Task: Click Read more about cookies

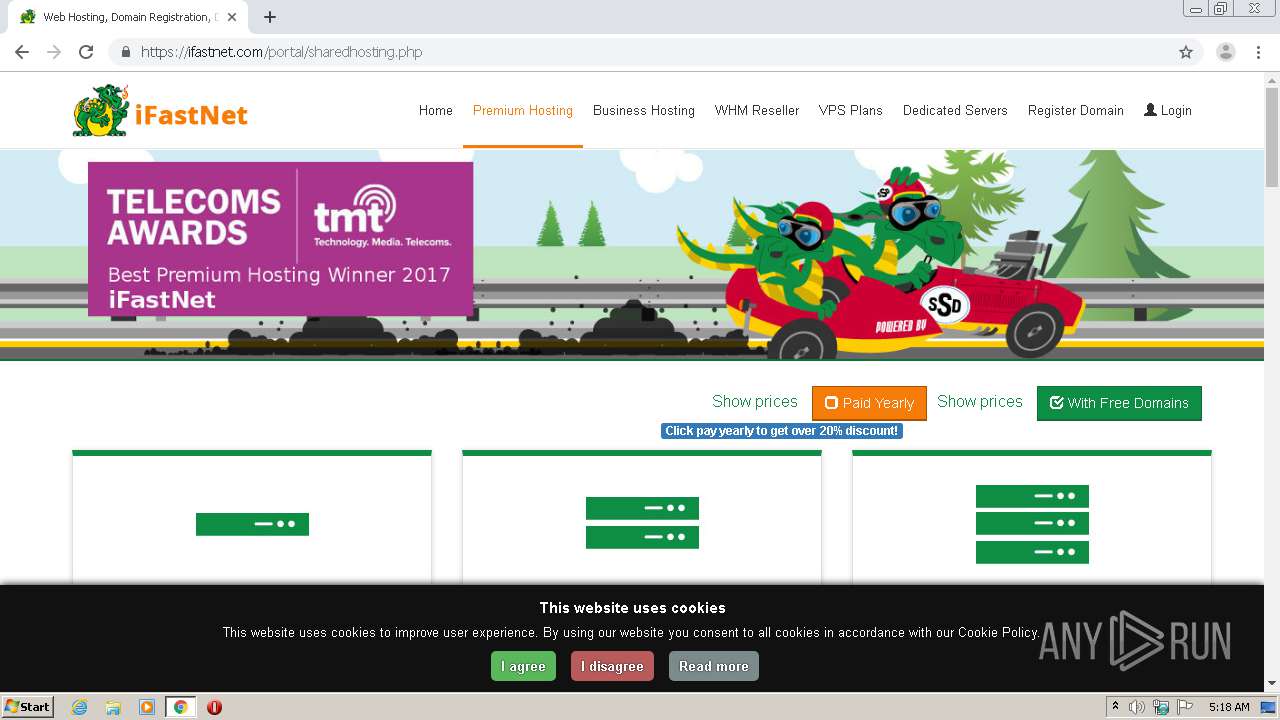Action: pyautogui.click(x=714, y=666)
